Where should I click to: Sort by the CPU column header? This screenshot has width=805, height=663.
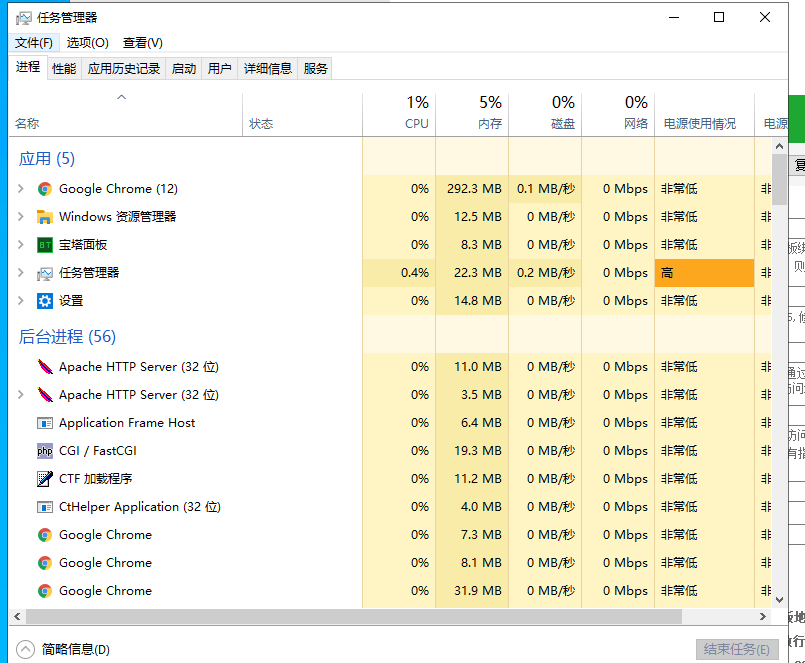(399, 114)
